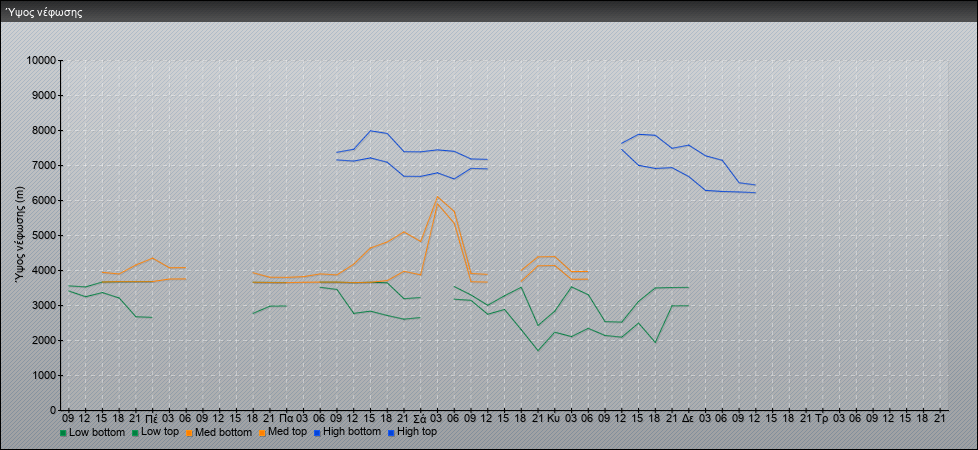The height and width of the screenshot is (450, 978).
Task: Click the 'Δε' day label on x-axis
Action: coord(687,418)
